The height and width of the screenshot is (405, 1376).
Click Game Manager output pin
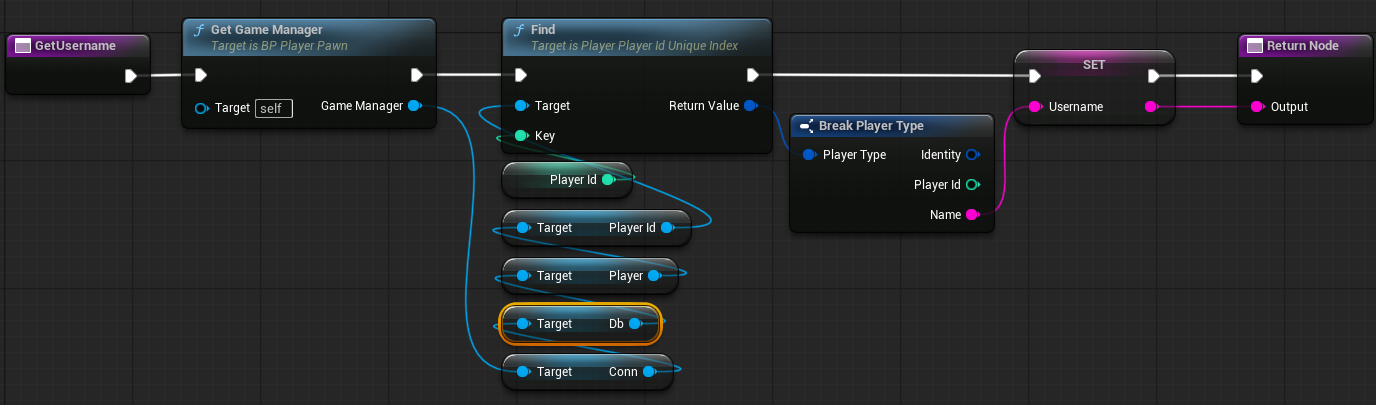tap(415, 106)
